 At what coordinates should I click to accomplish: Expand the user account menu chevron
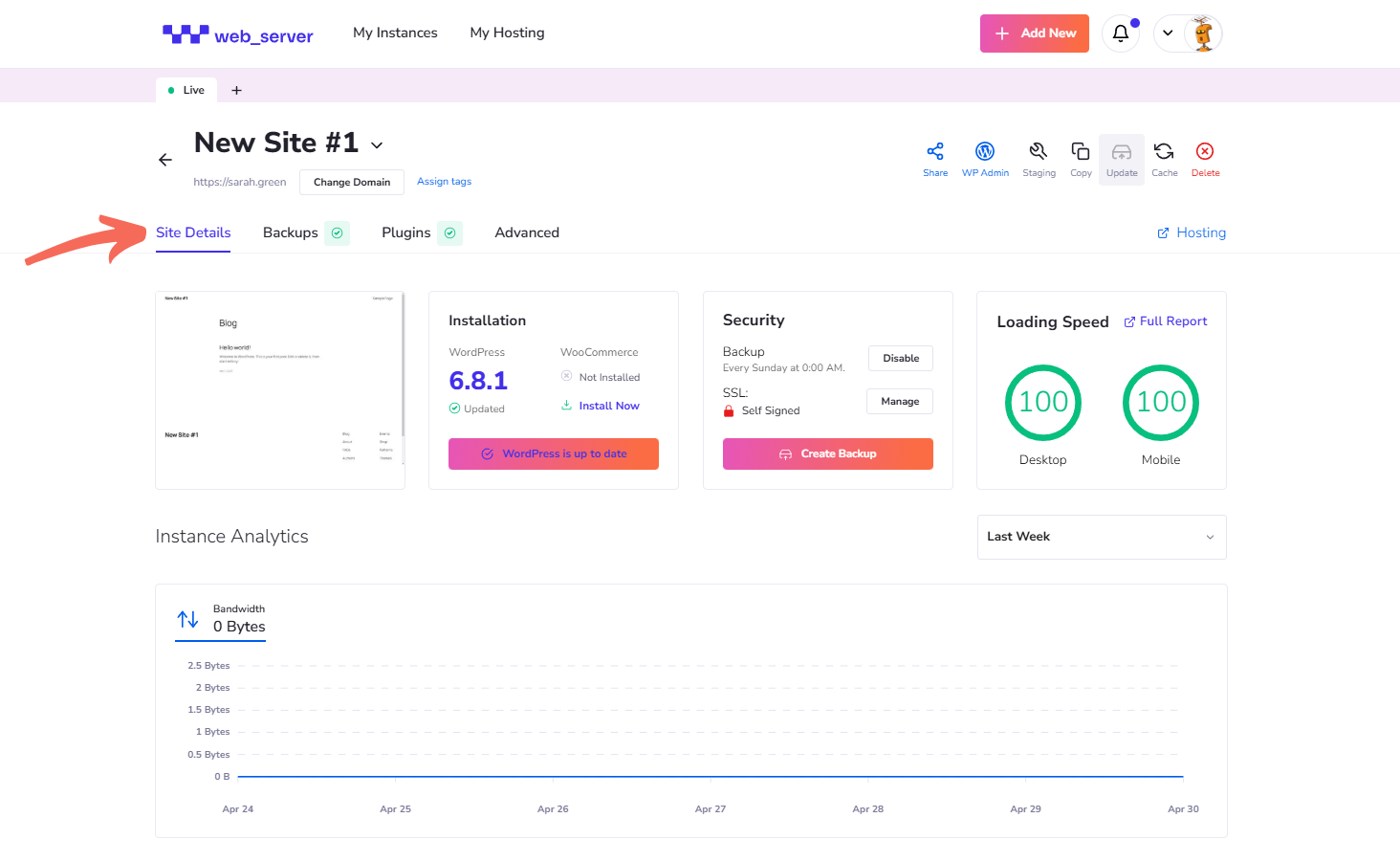[1168, 33]
